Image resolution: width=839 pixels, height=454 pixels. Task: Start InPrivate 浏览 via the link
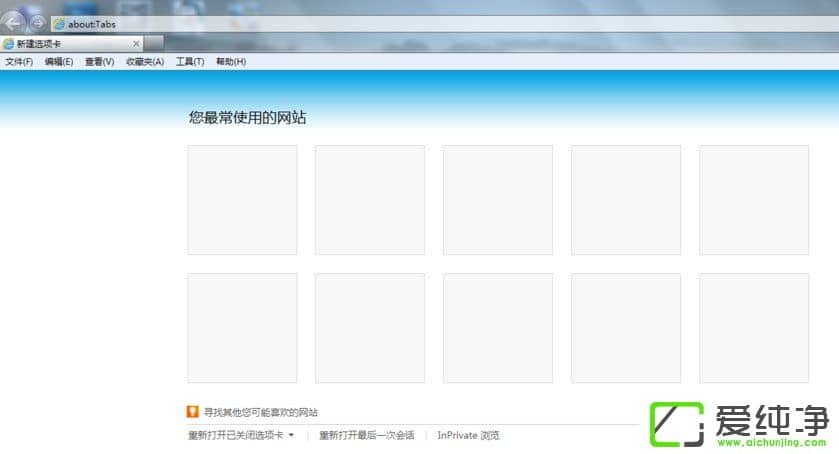[x=468, y=435]
